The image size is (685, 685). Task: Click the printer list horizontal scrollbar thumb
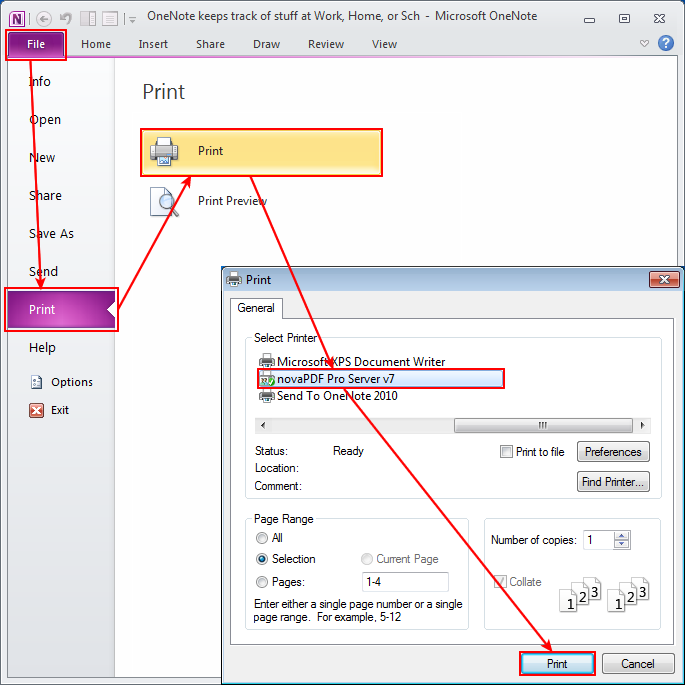(x=543, y=425)
